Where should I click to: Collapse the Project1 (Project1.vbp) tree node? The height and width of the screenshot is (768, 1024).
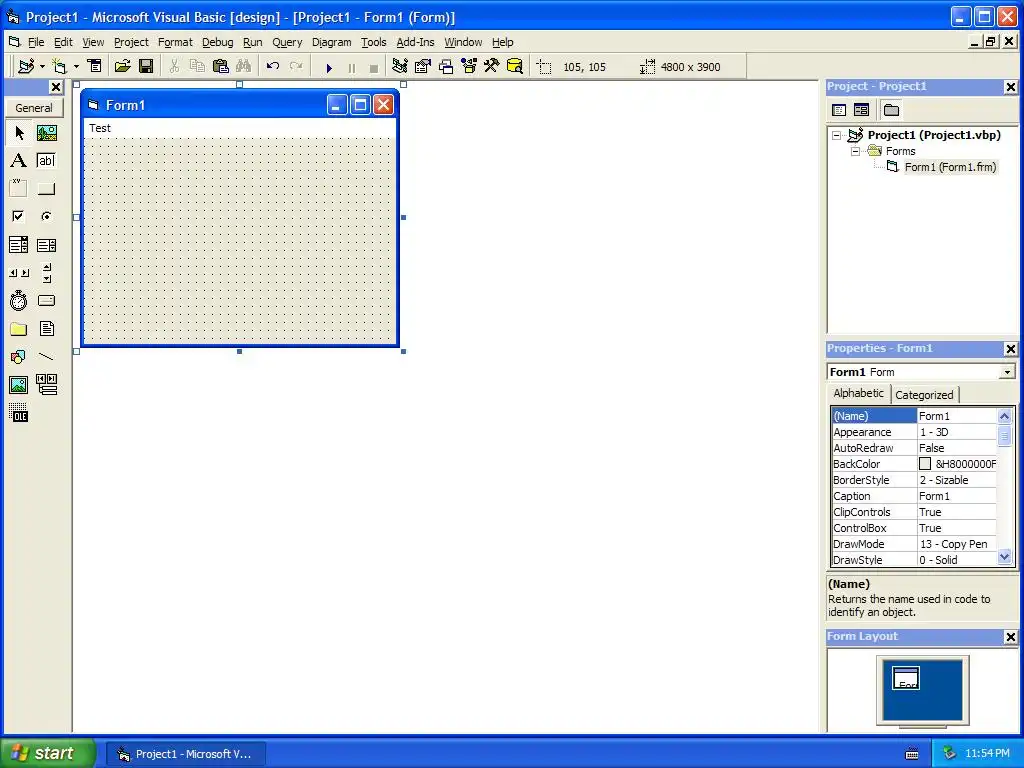coord(837,136)
